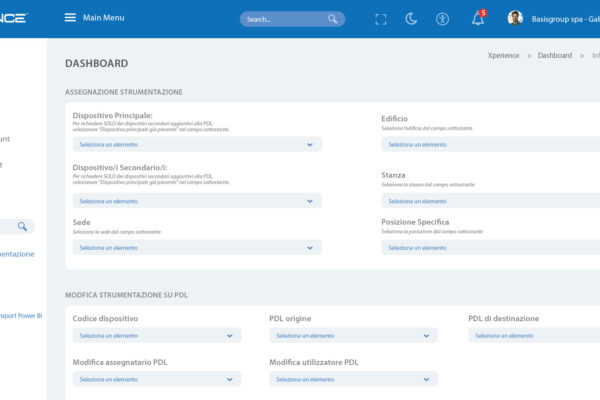Image resolution: width=600 pixels, height=400 pixels.
Task: Open PDL di destinazione select field
Action: [x=534, y=335]
